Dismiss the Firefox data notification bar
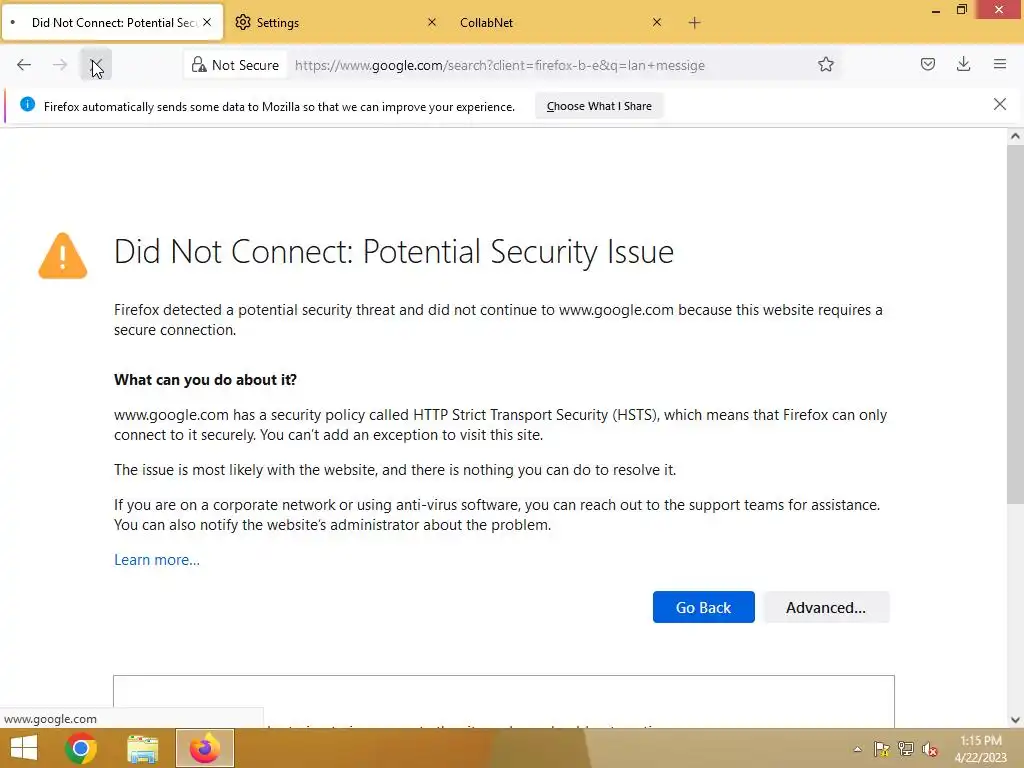The height and width of the screenshot is (768, 1024). [x=1000, y=104]
